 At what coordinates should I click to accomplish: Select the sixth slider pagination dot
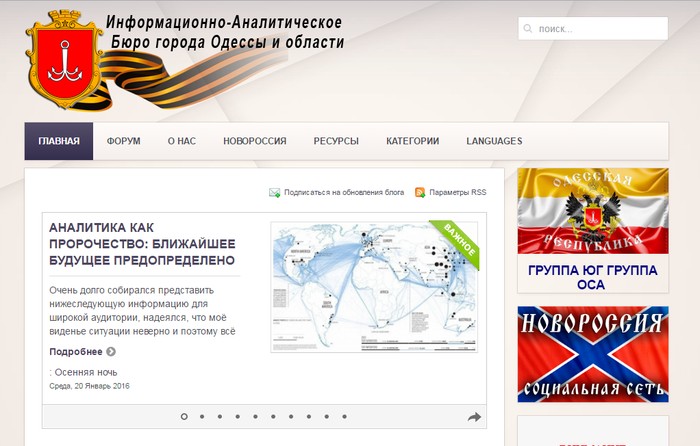(x=273, y=417)
